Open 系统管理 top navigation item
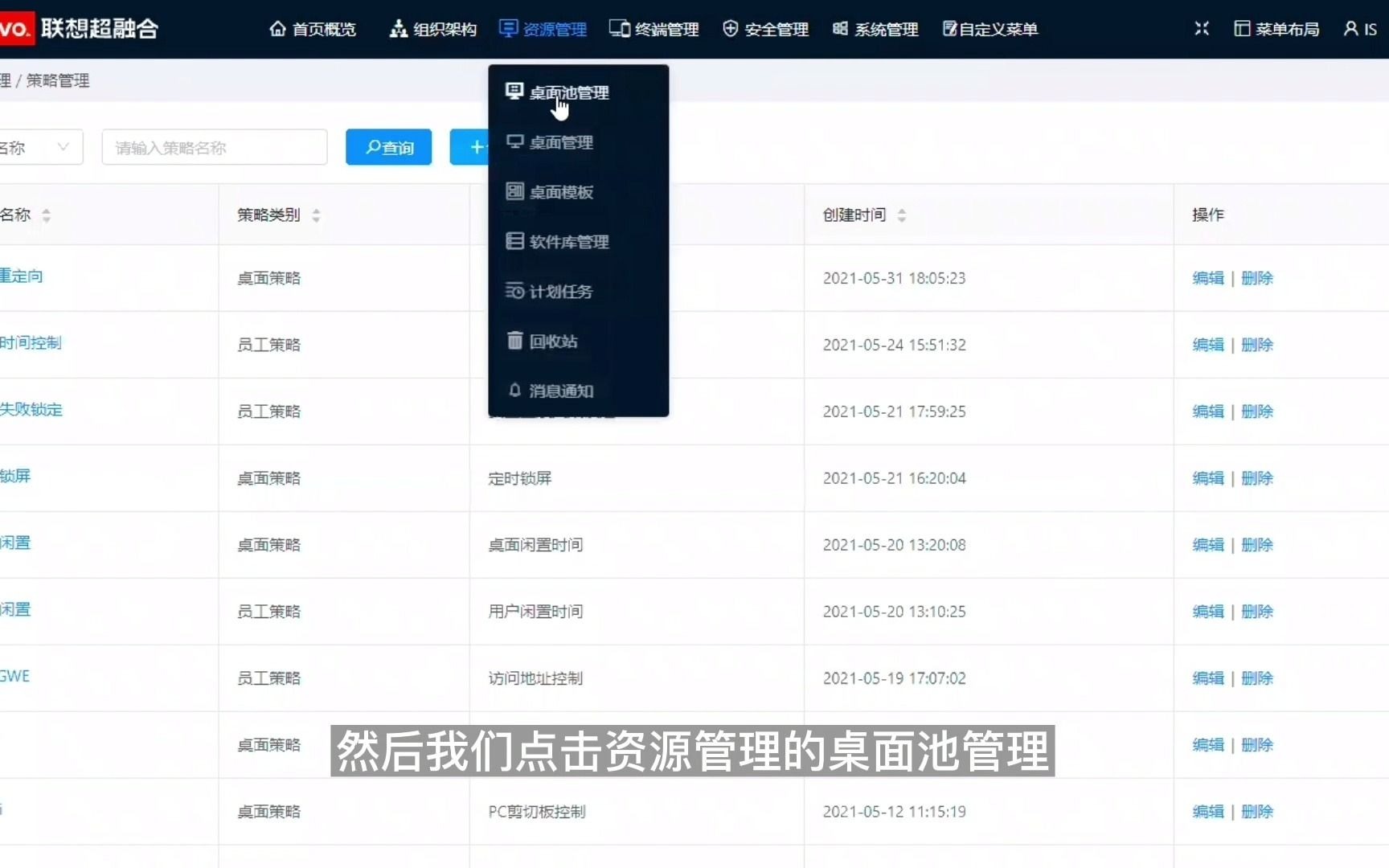The width and height of the screenshot is (1389, 868). pyautogui.click(x=875, y=30)
